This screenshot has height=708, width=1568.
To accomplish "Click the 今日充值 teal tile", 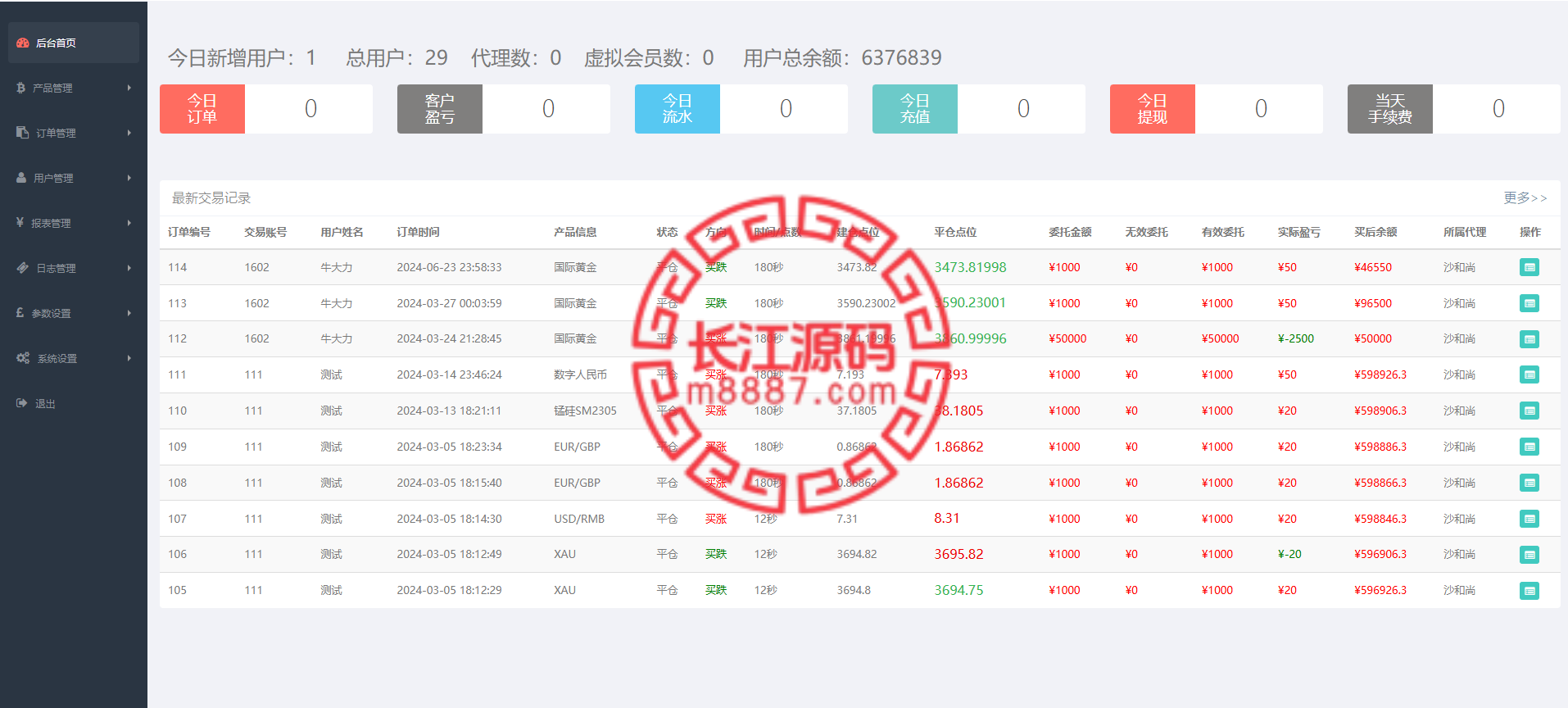I will [x=915, y=109].
